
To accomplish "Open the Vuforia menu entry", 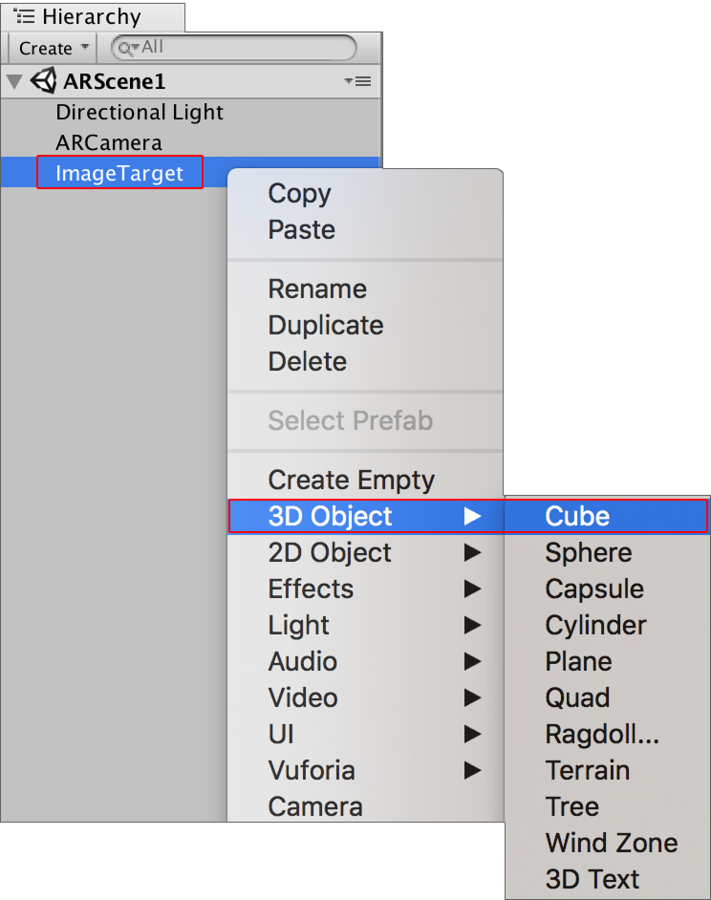I will [x=366, y=770].
